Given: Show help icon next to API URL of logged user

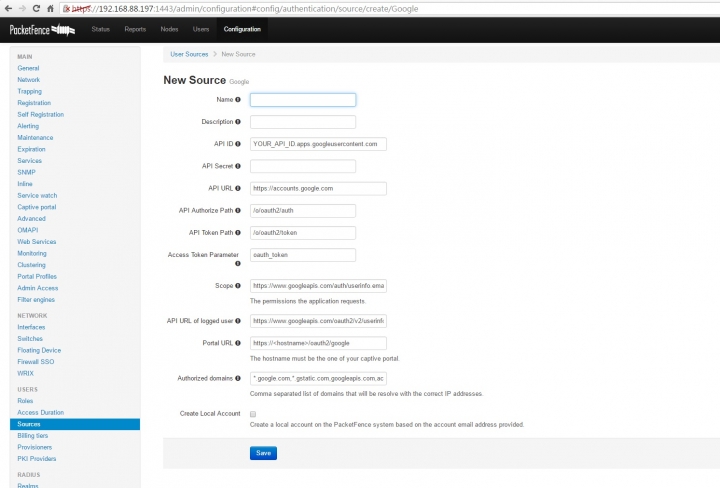Looking at the screenshot, I should pyautogui.click(x=238, y=321).
